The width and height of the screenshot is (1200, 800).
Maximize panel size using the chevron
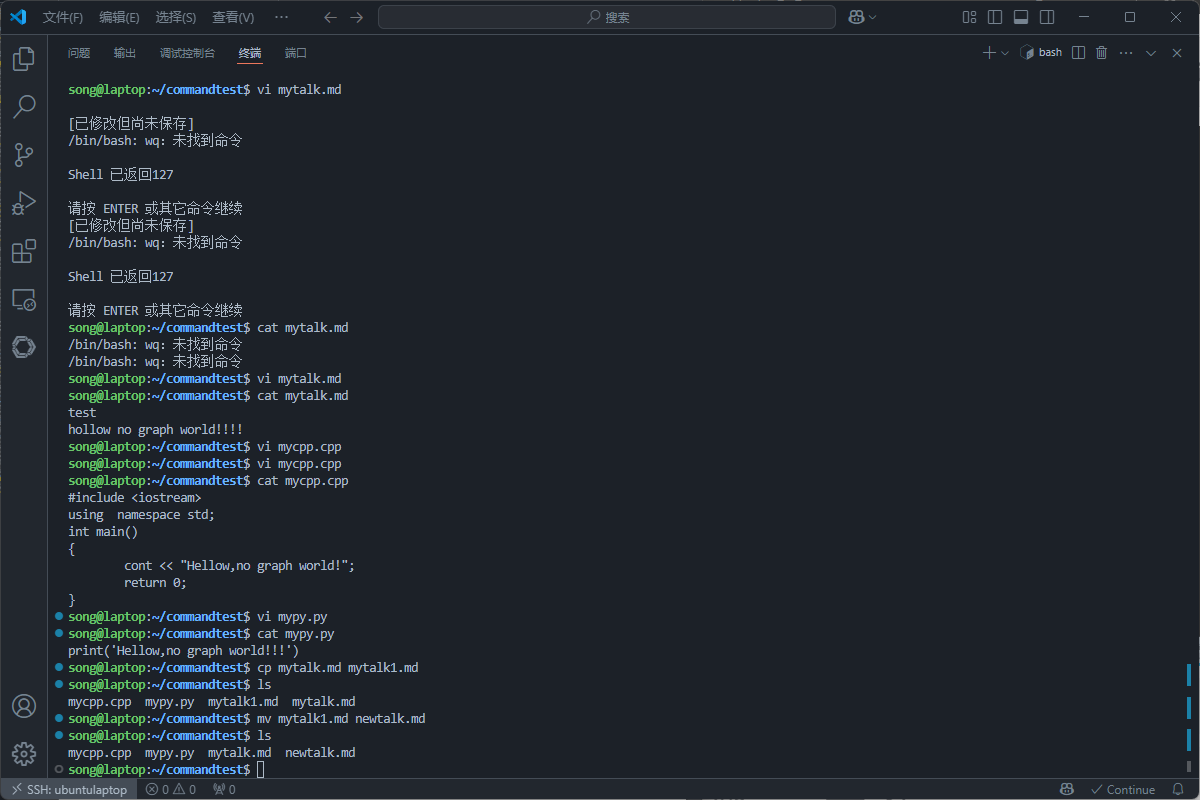(x=1151, y=53)
